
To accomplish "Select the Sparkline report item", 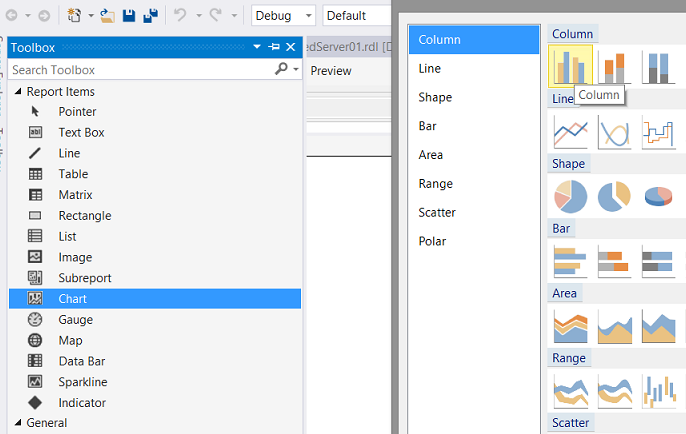I will click(x=155, y=382).
